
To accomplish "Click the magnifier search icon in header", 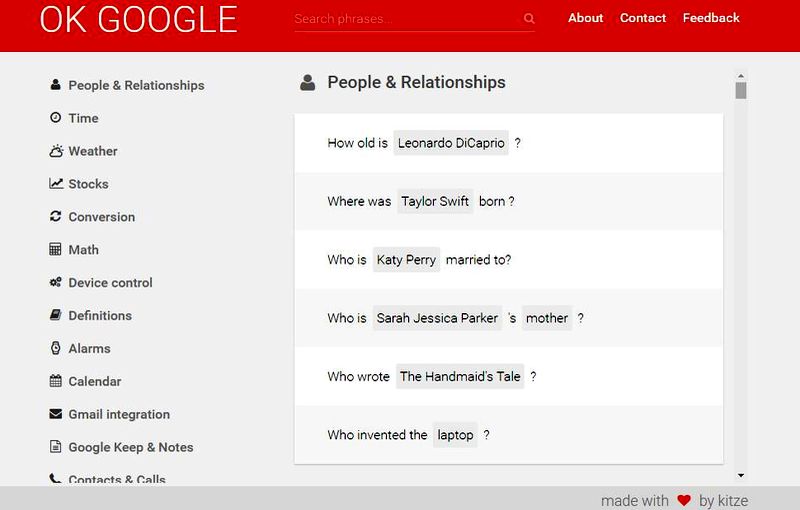I will click(x=529, y=19).
